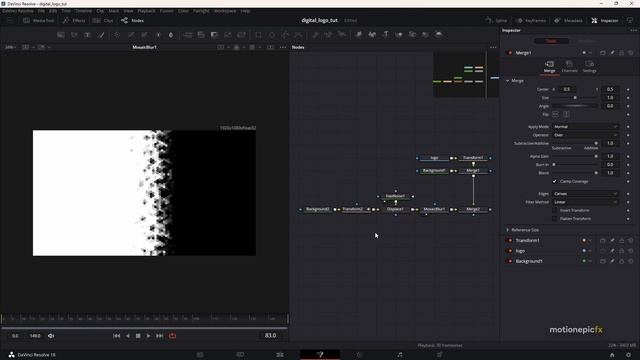Toggle audio mute speaker icon
The height and width of the screenshot is (360, 640).
coord(51,336)
